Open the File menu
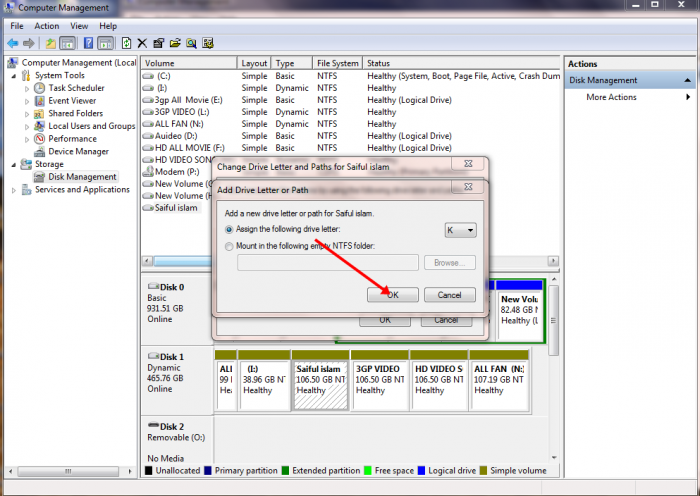The image size is (700, 496). (17, 26)
